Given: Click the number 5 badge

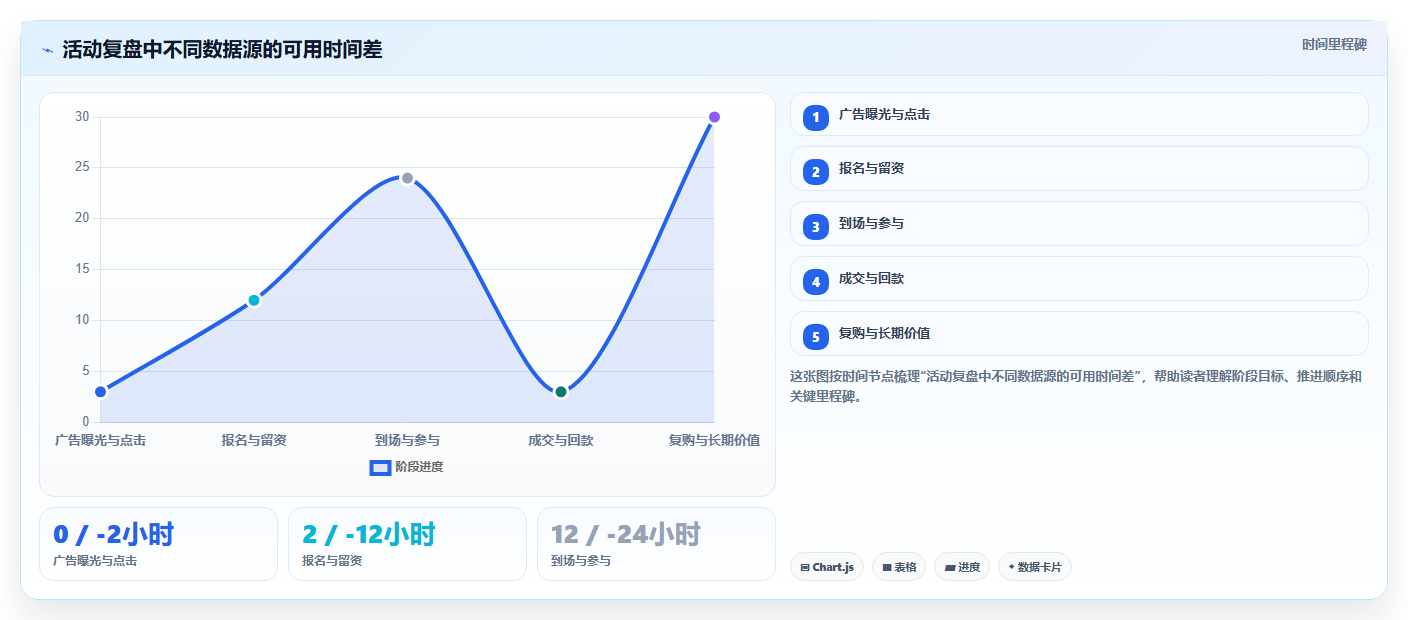Looking at the screenshot, I should click(x=816, y=337).
